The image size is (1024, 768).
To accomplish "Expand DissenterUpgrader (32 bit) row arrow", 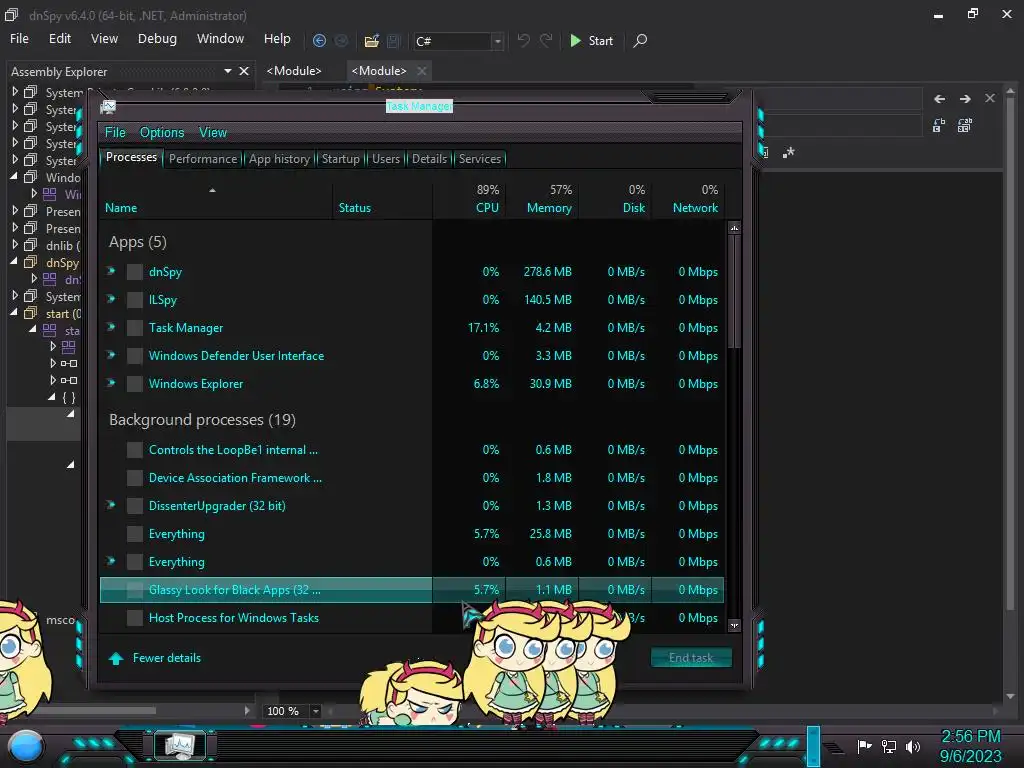I will point(111,505).
